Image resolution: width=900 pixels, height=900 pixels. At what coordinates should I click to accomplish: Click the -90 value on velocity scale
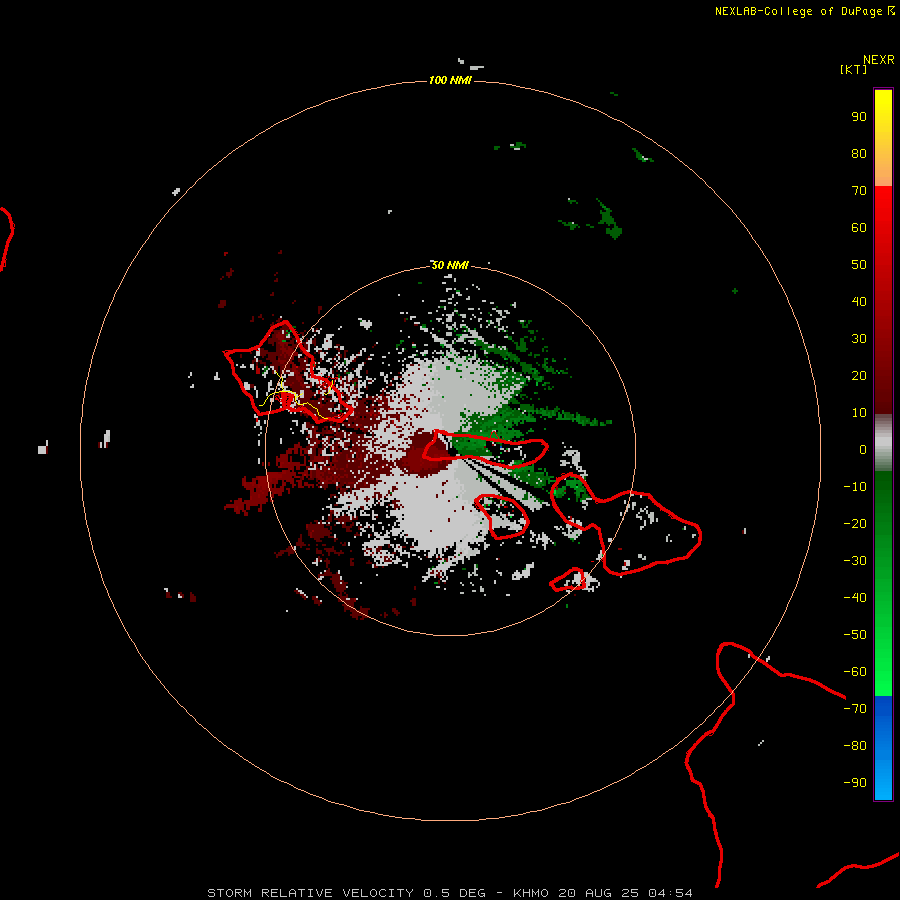(855, 783)
